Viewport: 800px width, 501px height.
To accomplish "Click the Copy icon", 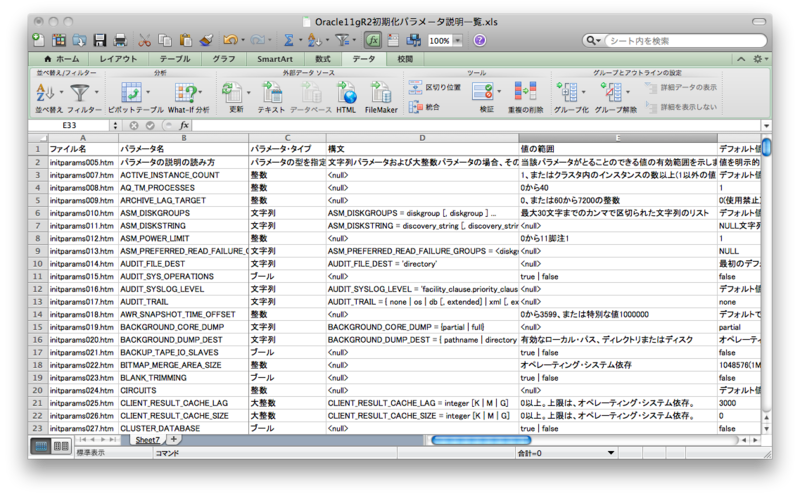I will [165, 40].
